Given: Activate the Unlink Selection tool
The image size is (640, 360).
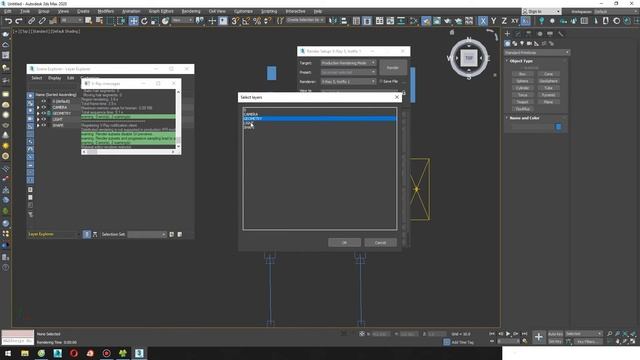Looking at the screenshot, I should tap(42, 21).
